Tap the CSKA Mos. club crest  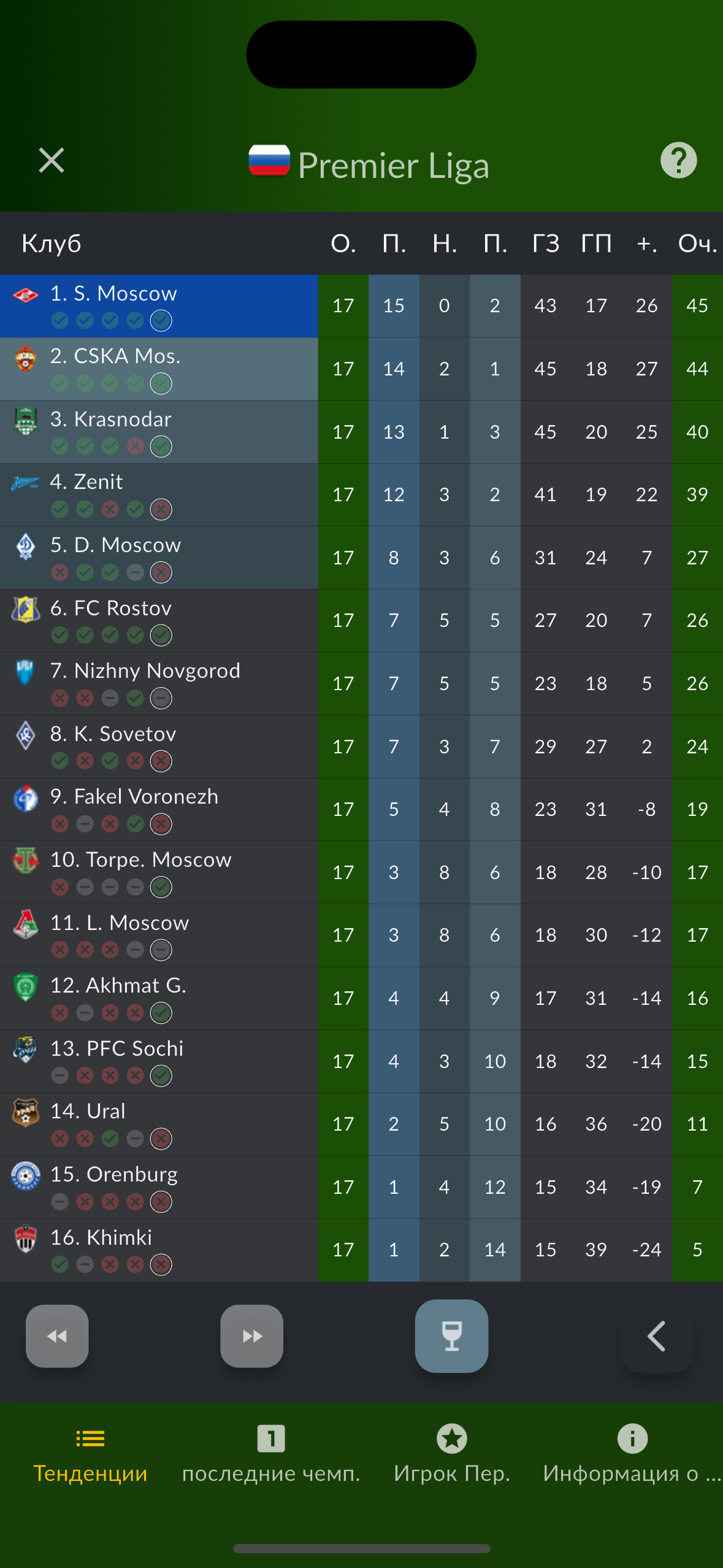click(x=26, y=358)
